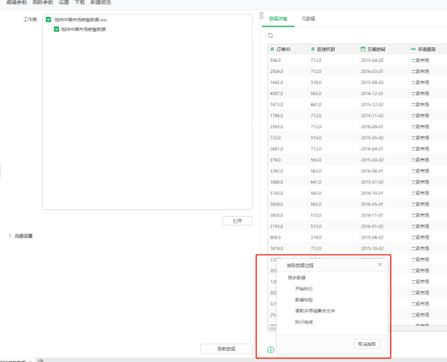Click the order ID cell 556.0
Image resolution: width=447 pixels, height=362 pixels.
(x=275, y=60)
